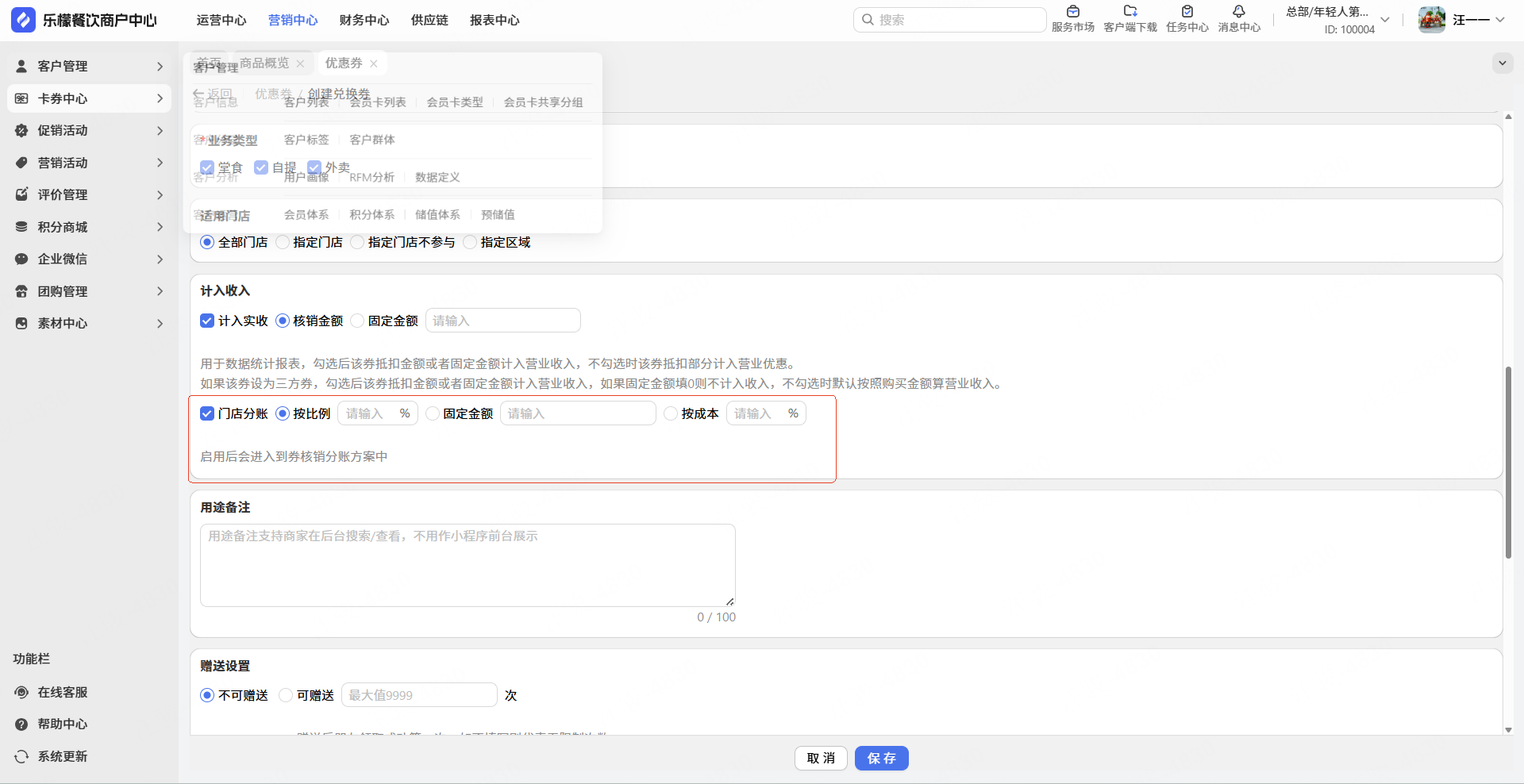Click the magnifier icon in the search box
The width and height of the screenshot is (1524, 784).
pos(868,20)
